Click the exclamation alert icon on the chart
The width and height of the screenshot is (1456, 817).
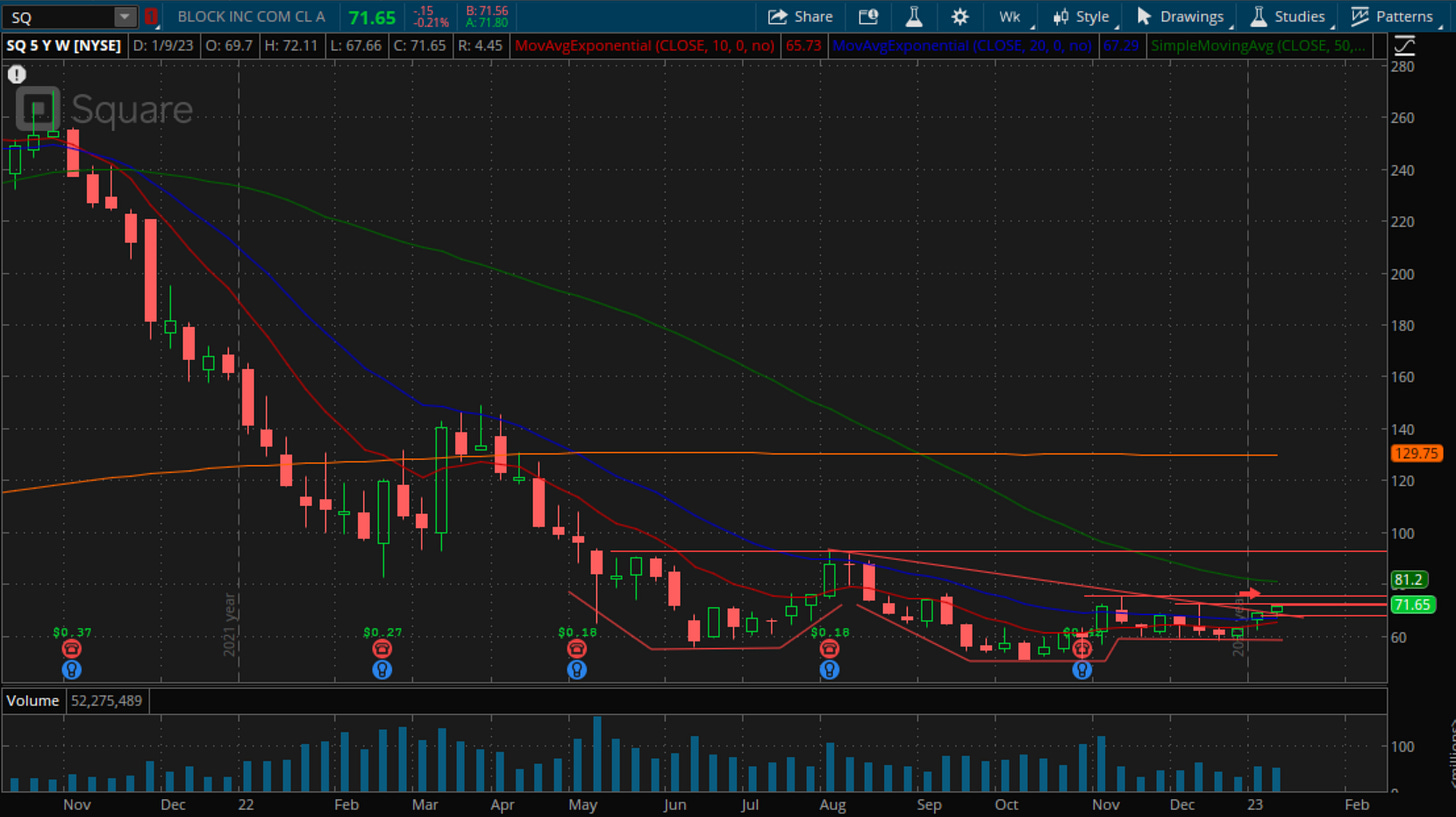(x=16, y=74)
